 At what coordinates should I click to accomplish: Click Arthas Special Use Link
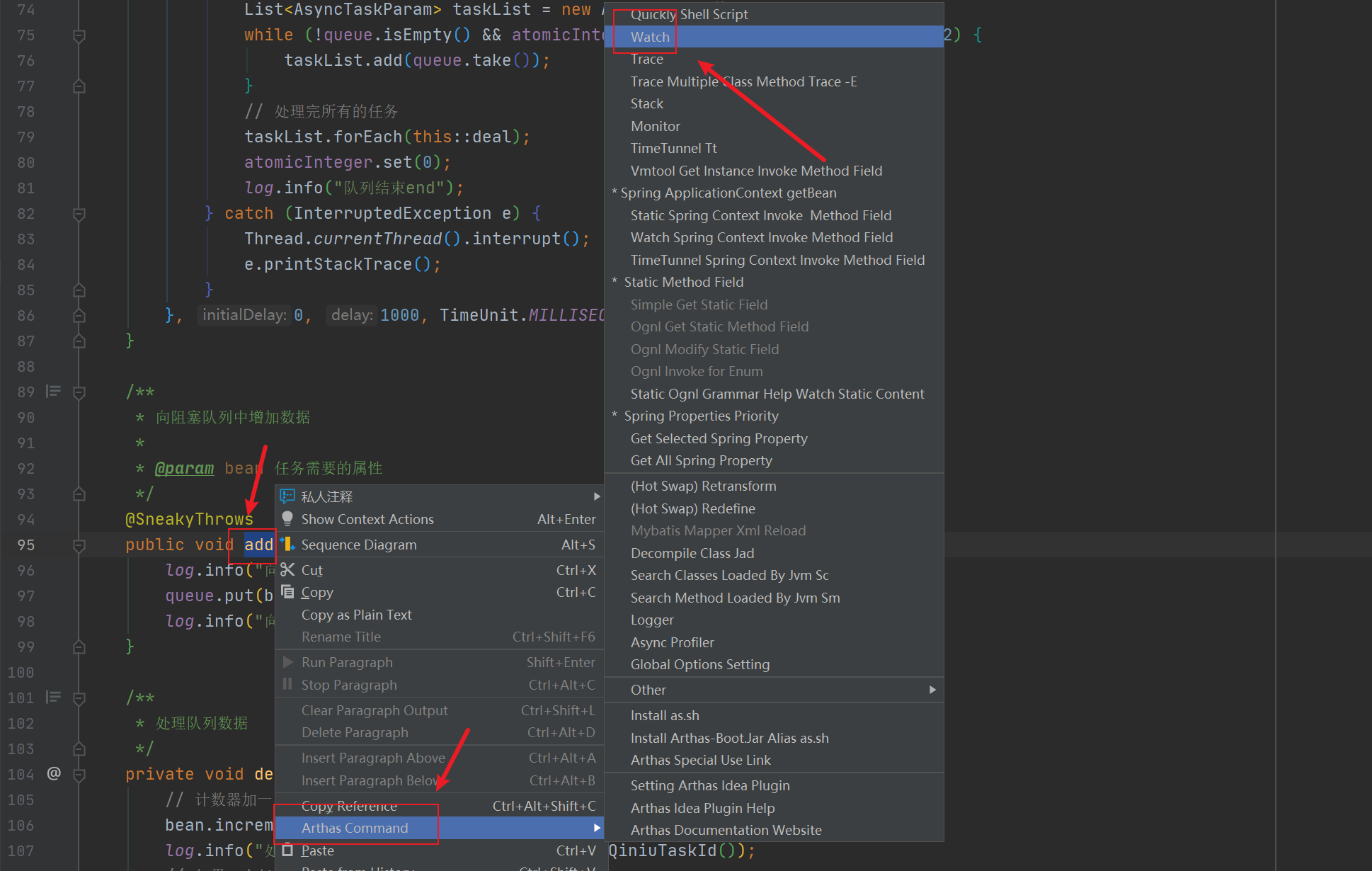pos(700,760)
